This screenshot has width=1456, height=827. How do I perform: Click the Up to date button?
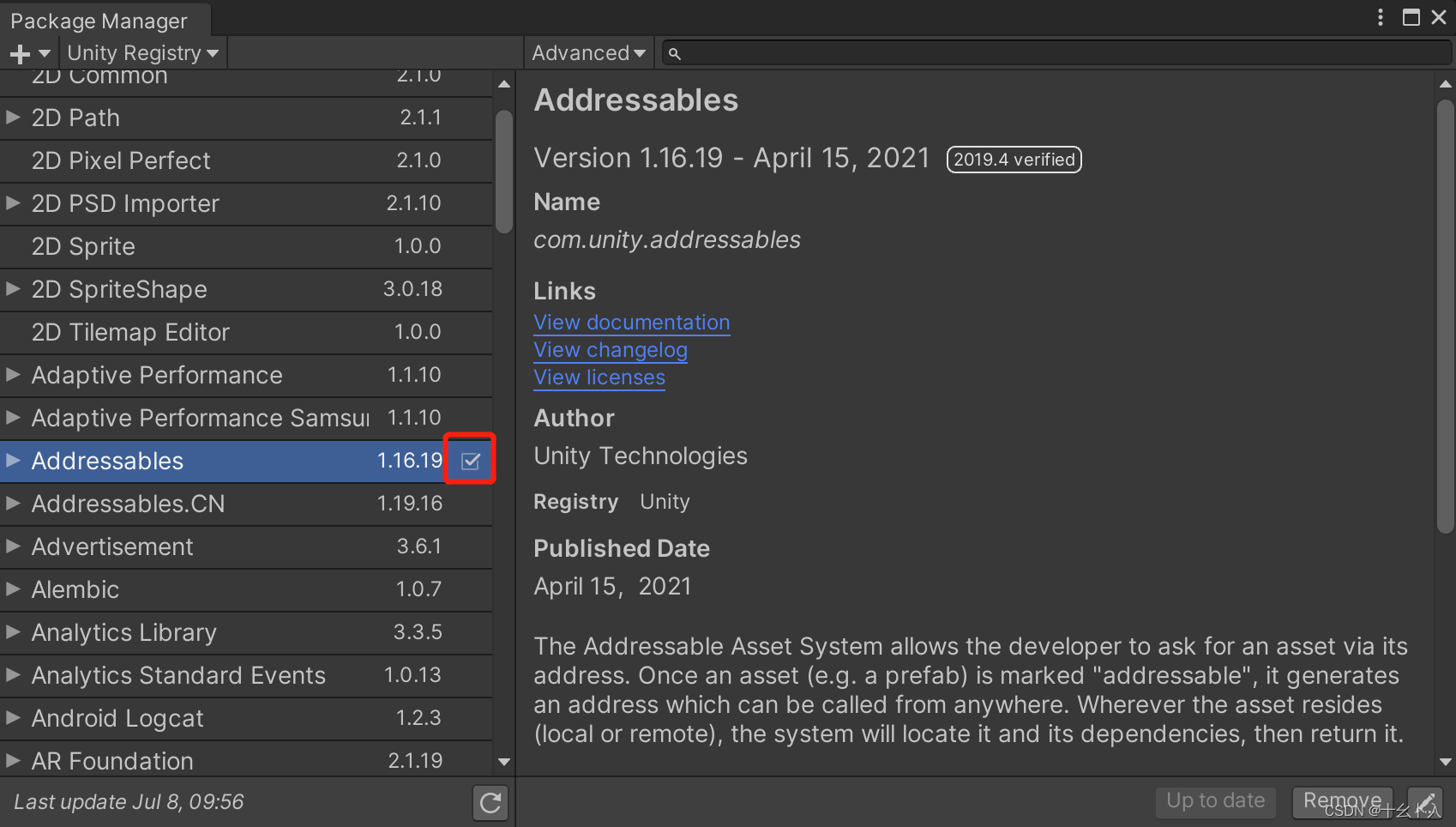click(1215, 802)
